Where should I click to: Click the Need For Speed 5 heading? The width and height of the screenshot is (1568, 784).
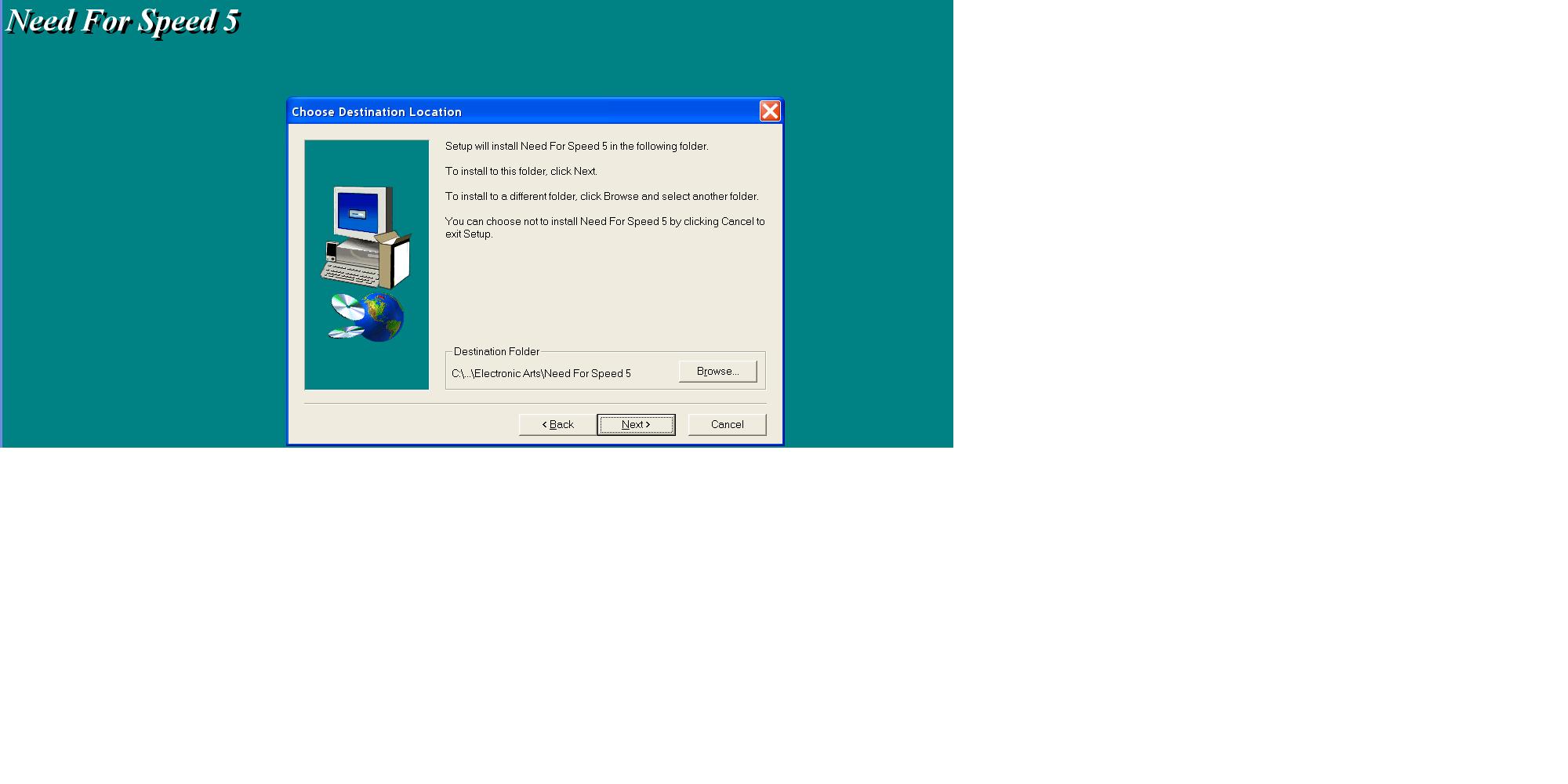[x=122, y=21]
